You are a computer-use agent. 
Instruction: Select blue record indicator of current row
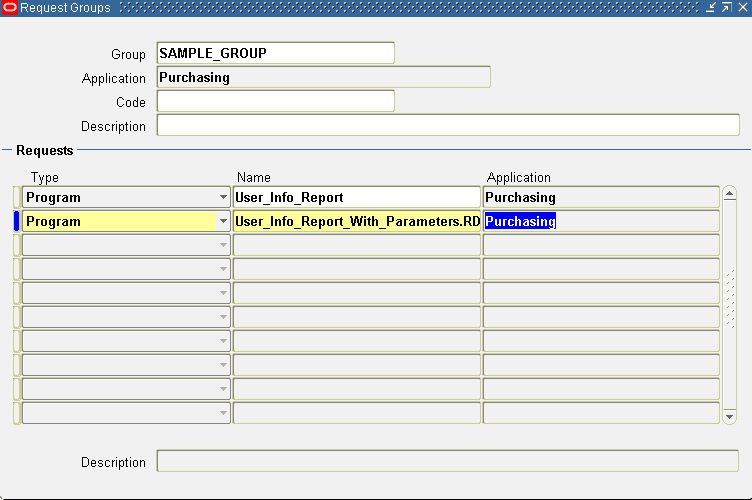point(16,221)
